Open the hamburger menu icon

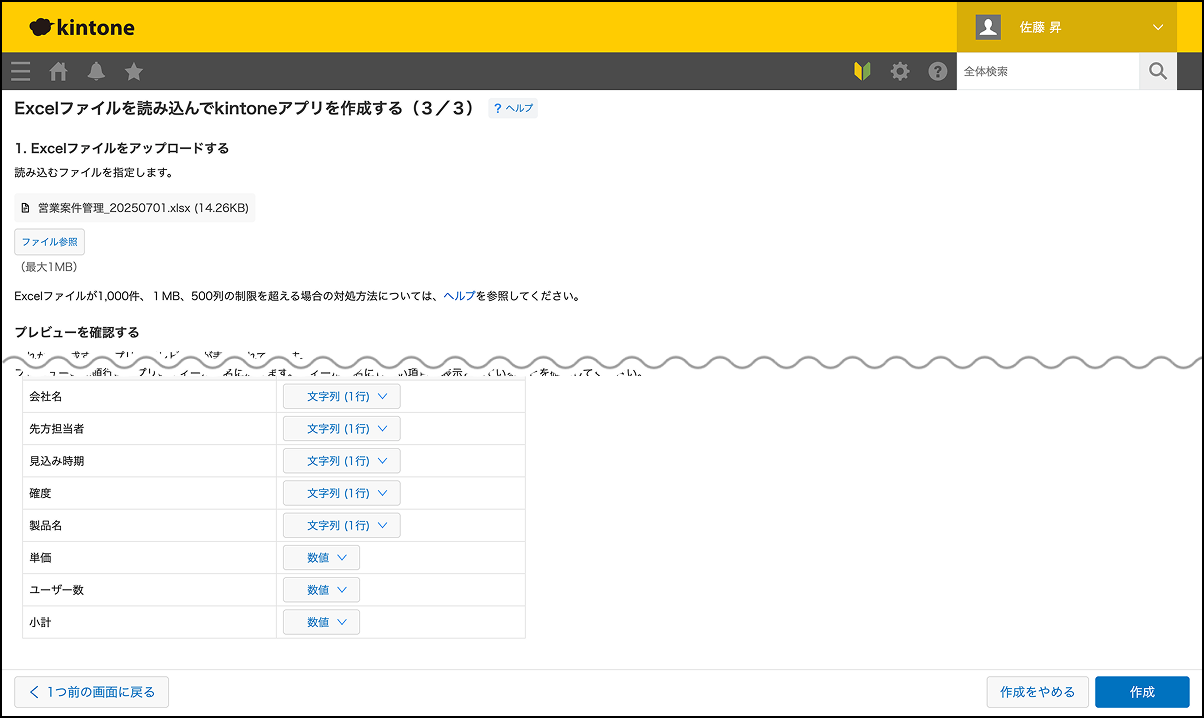pos(20,71)
